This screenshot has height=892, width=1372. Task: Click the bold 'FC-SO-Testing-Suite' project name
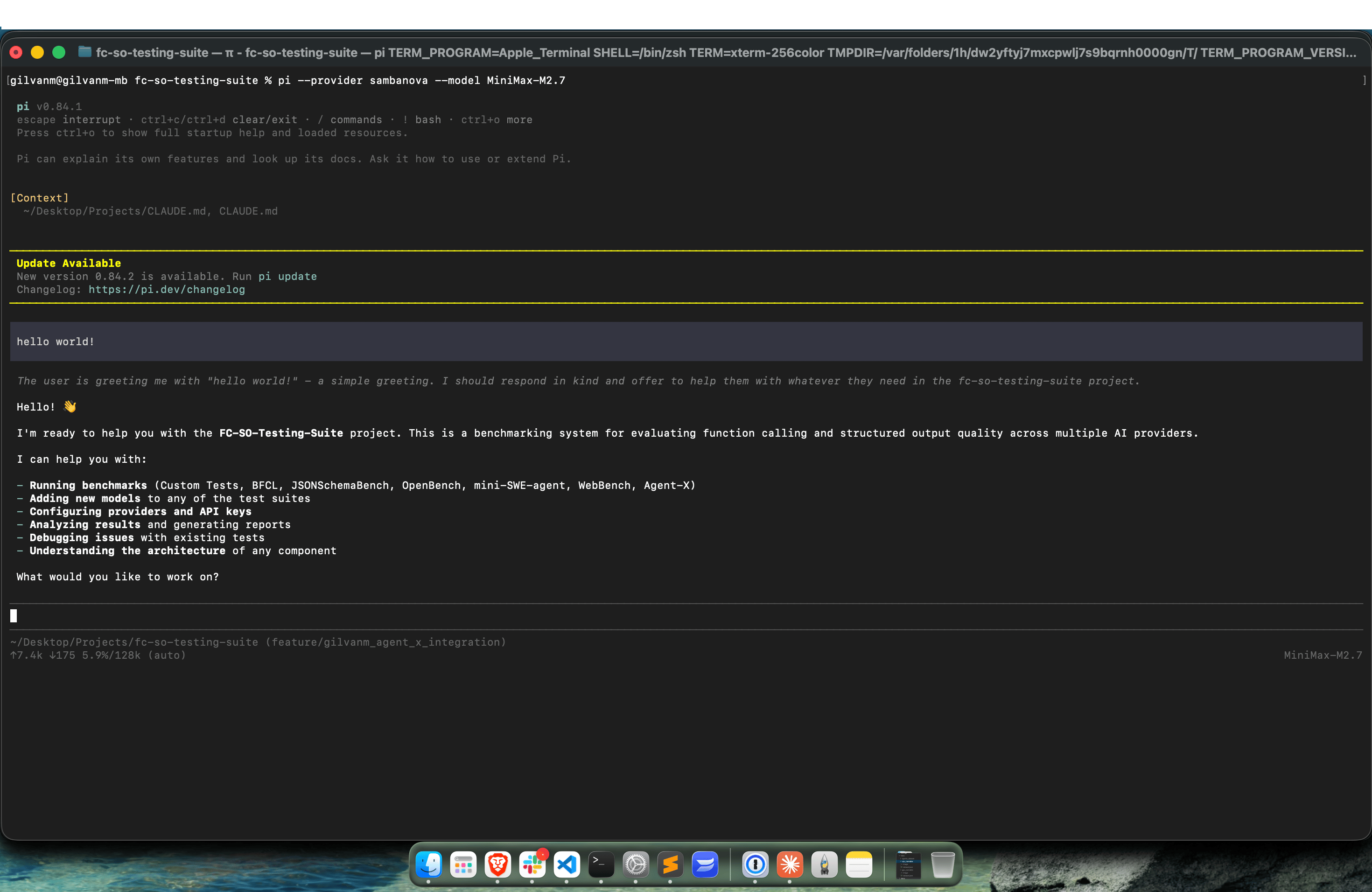281,433
